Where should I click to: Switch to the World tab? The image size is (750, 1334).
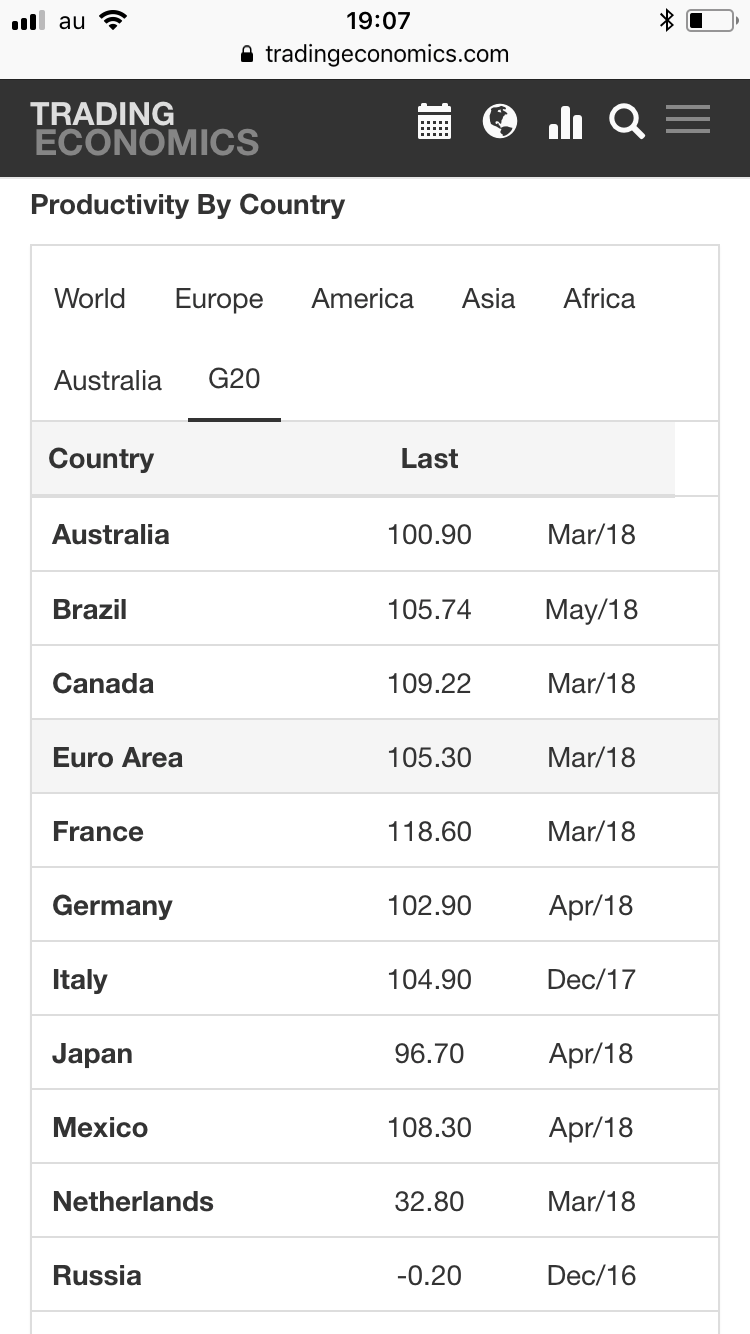point(90,299)
